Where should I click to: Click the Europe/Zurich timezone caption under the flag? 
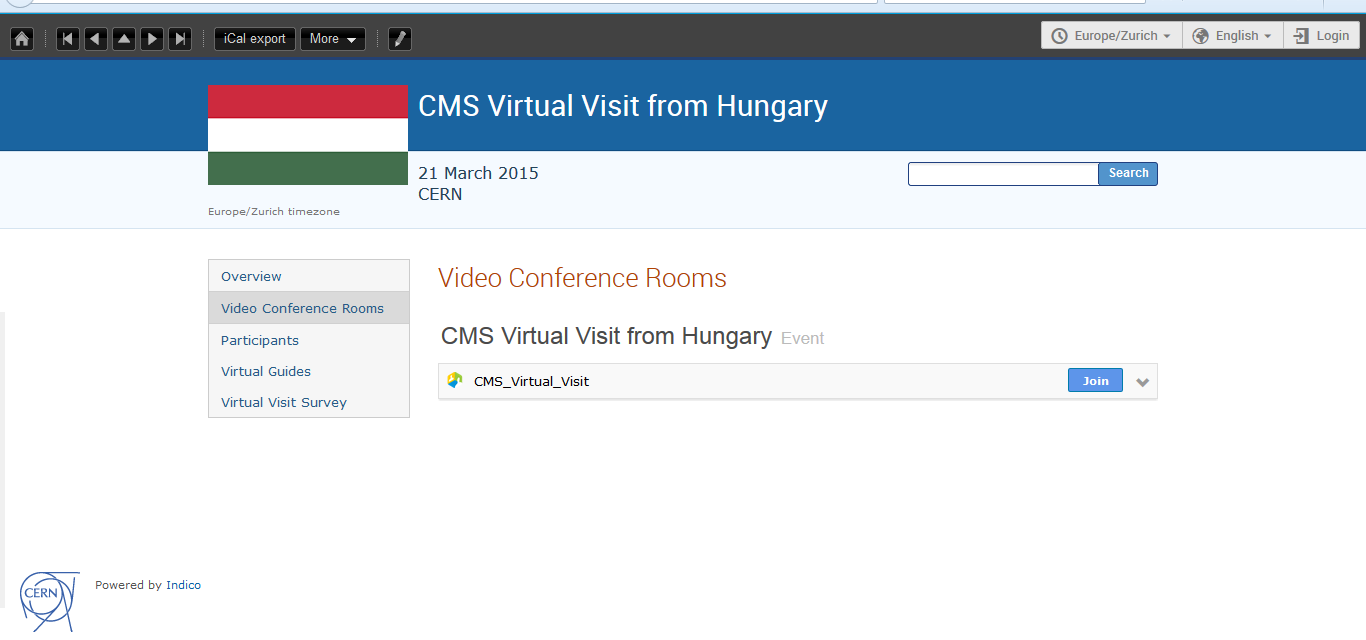(274, 212)
